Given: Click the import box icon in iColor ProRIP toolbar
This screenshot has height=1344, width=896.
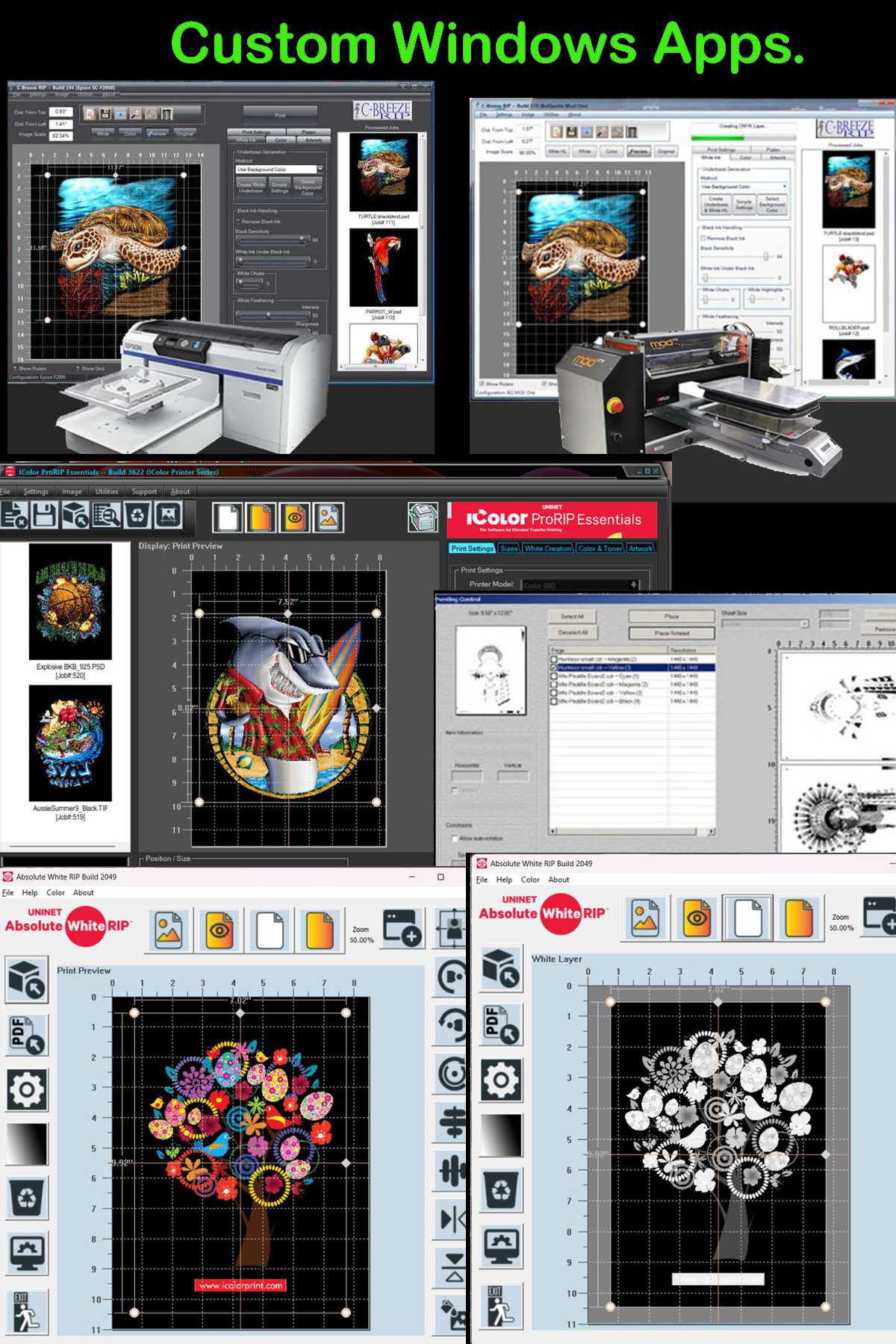Looking at the screenshot, I should [x=75, y=516].
